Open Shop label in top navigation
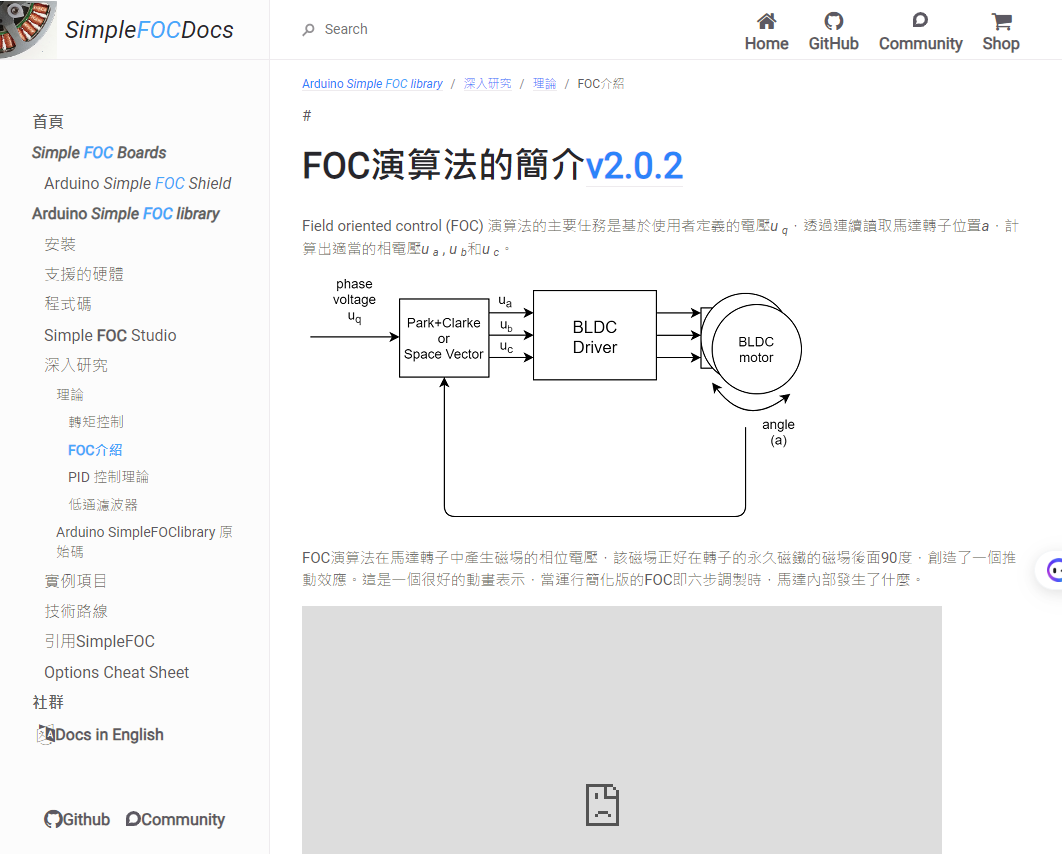This screenshot has width=1062, height=854. click(1001, 43)
